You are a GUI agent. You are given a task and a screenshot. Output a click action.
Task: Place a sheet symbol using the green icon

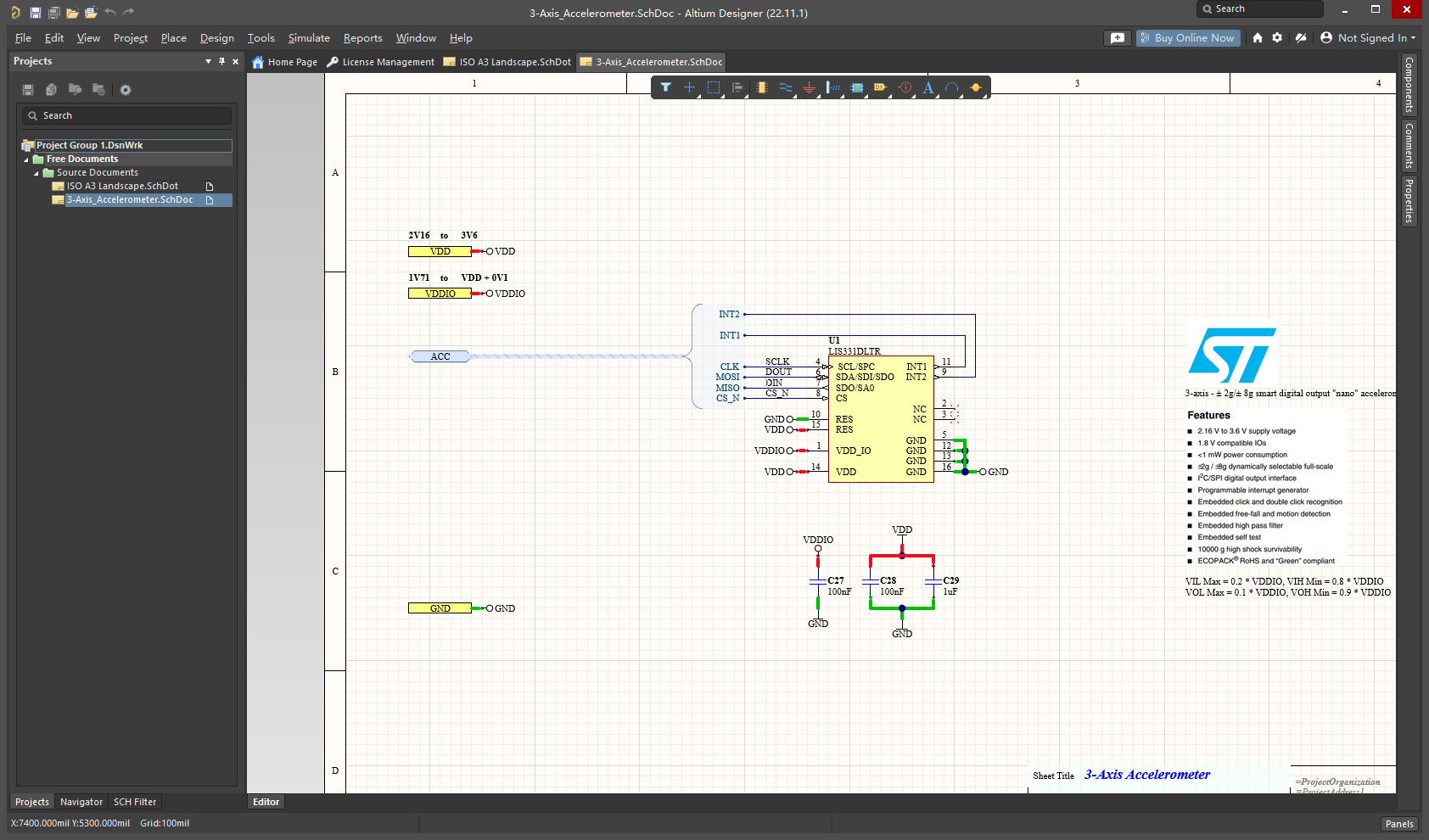[857, 87]
